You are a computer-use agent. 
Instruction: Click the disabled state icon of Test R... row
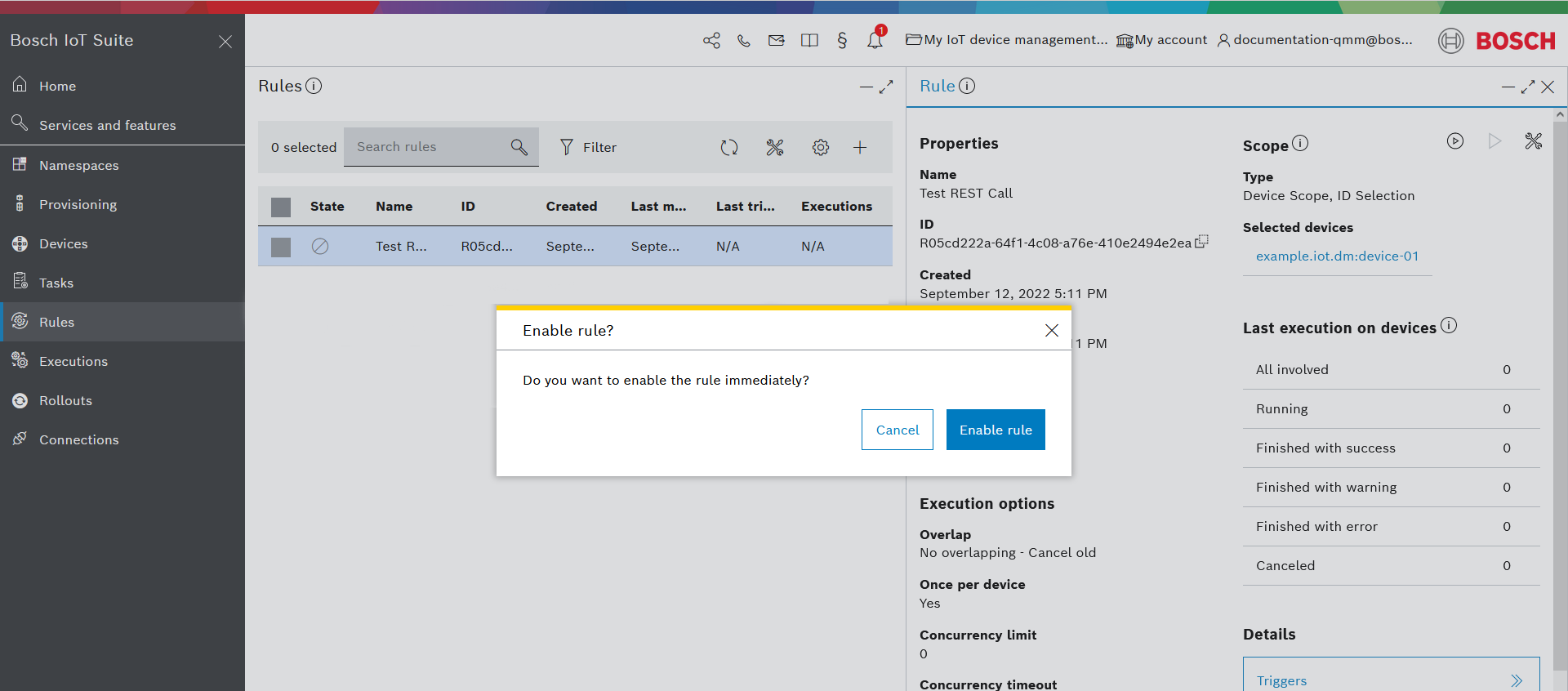point(320,246)
